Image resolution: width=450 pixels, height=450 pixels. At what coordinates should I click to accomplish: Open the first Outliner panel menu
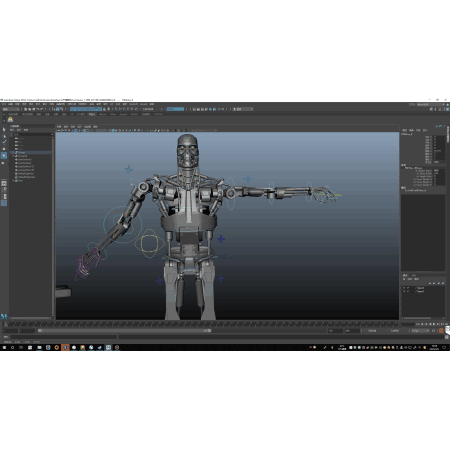(12, 130)
